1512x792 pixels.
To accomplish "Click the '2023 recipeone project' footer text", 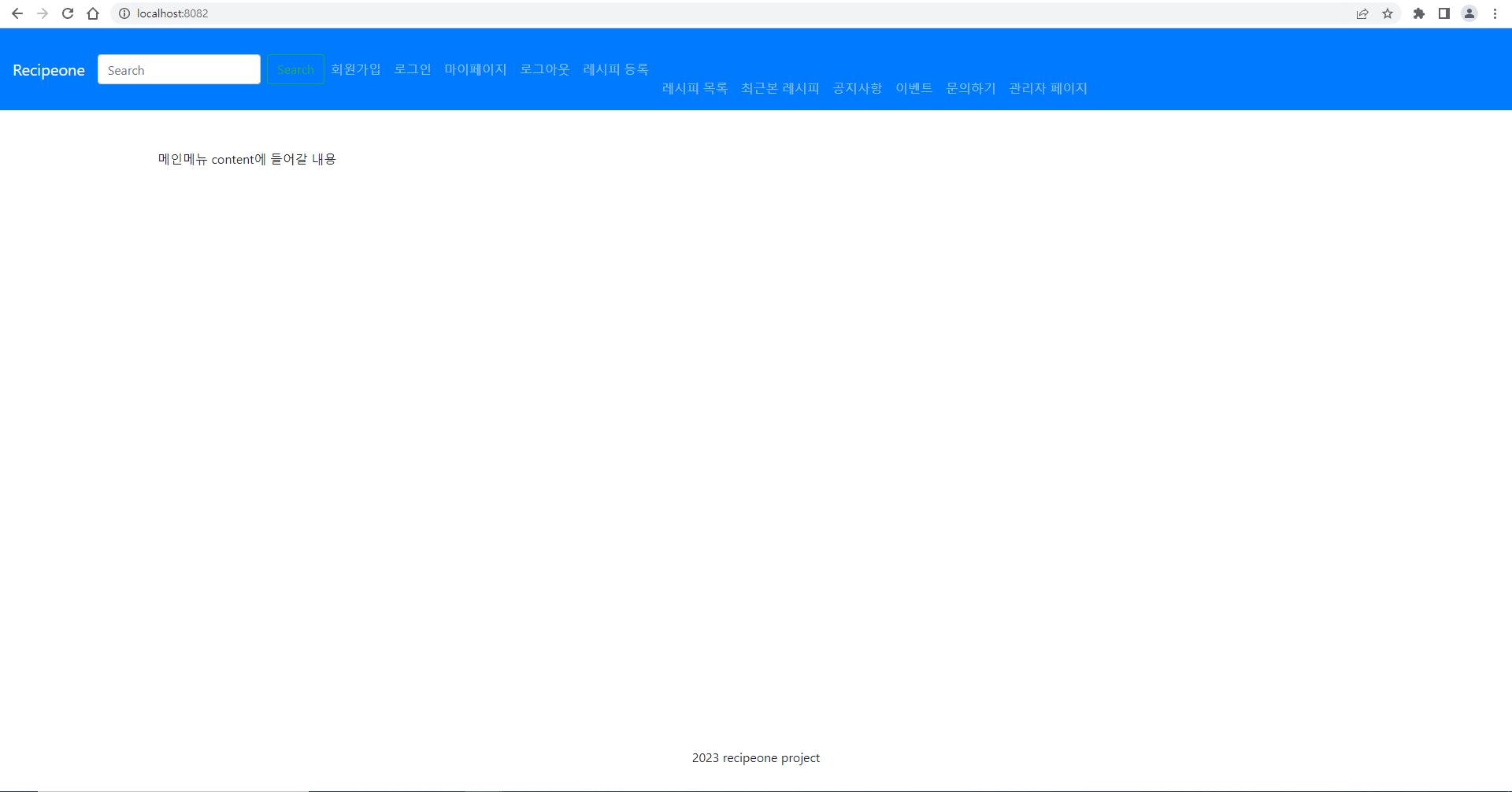I will tap(756, 757).
